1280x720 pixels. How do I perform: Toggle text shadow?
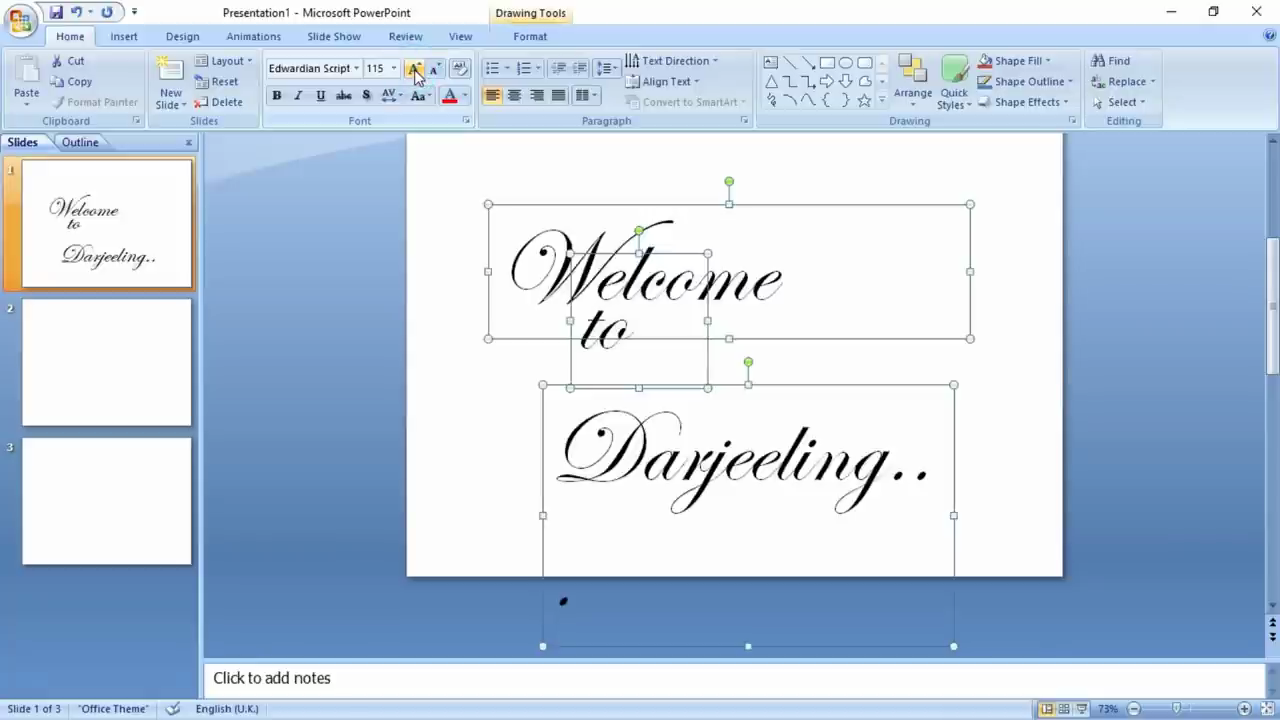(x=366, y=96)
